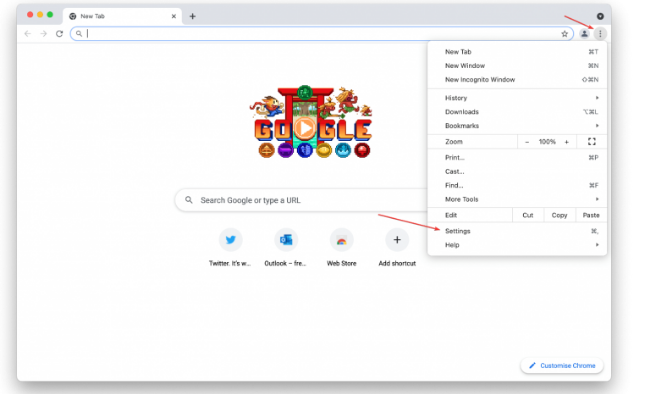Focus the Search Google or type a URL box
Viewport: 653px width, 394px height.
click(x=302, y=200)
